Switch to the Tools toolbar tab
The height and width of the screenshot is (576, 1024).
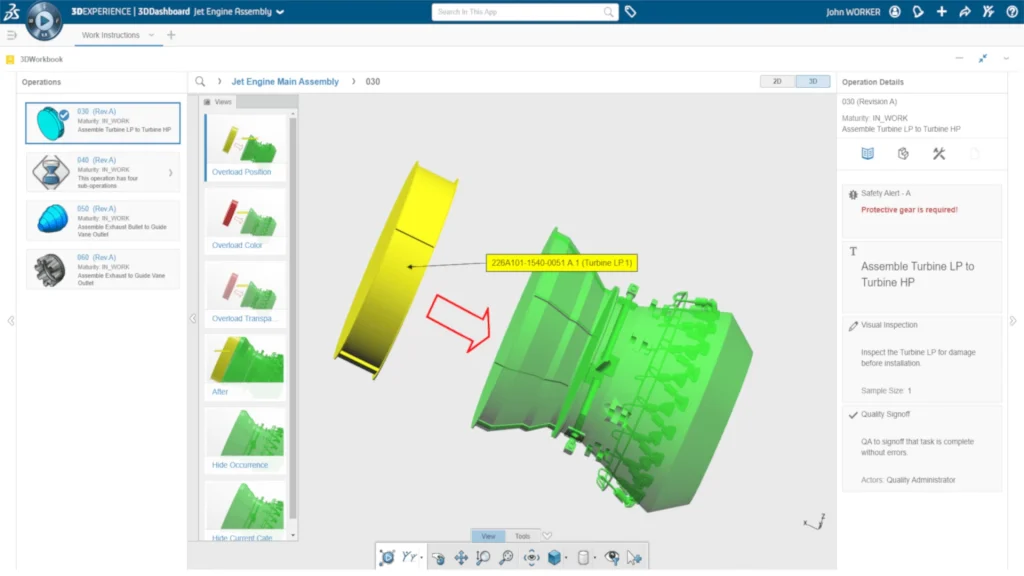click(x=522, y=536)
